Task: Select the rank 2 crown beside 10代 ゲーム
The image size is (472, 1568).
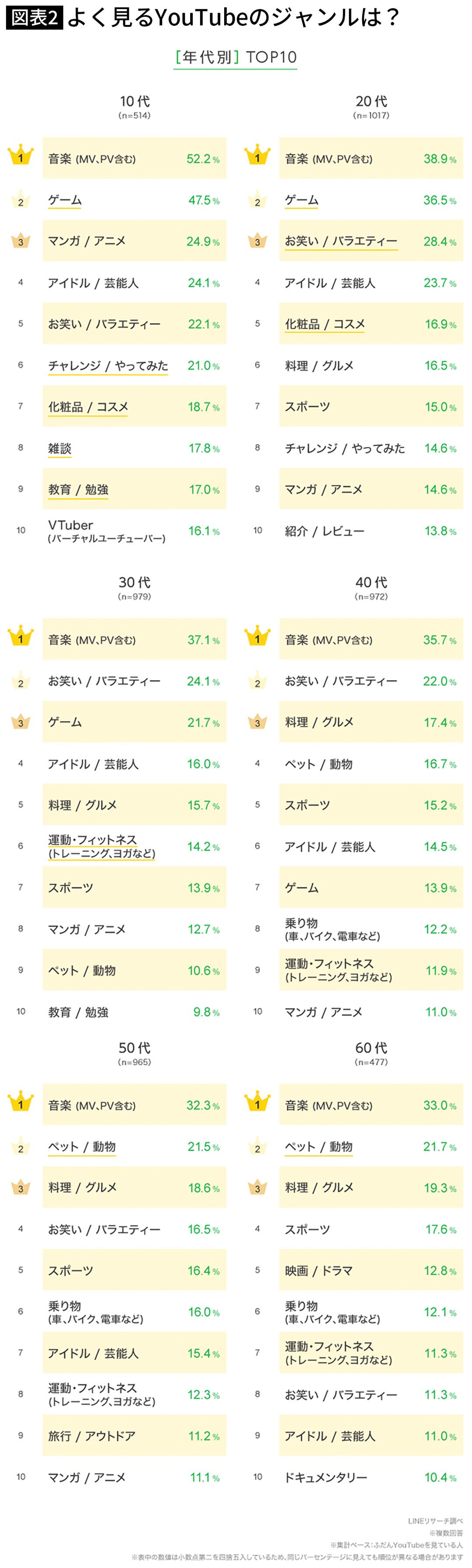Action: tap(21, 201)
